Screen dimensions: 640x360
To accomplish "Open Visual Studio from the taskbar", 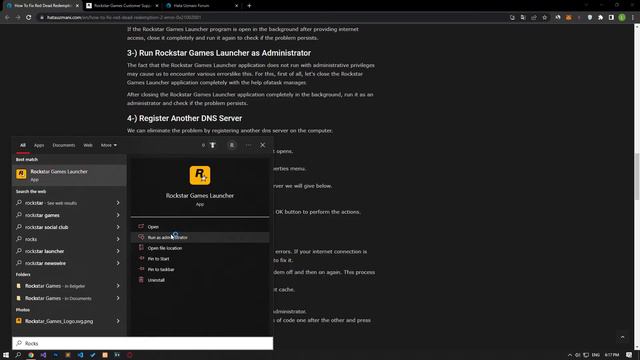I will 43,355.
